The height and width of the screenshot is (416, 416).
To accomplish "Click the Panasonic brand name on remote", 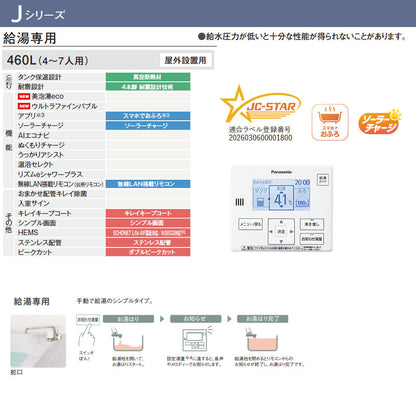I will pyautogui.click(x=281, y=172).
